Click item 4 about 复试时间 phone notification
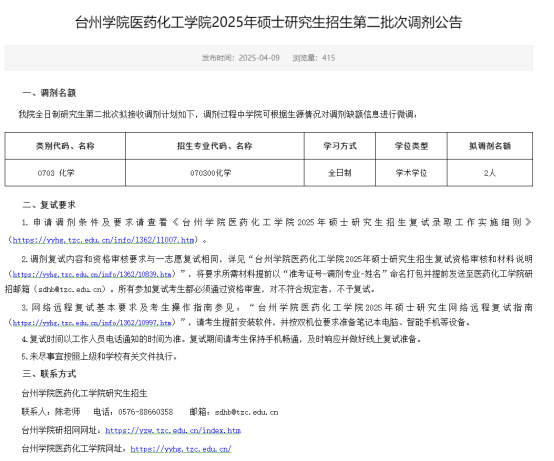This screenshot has width=554, height=461. click(x=222, y=339)
